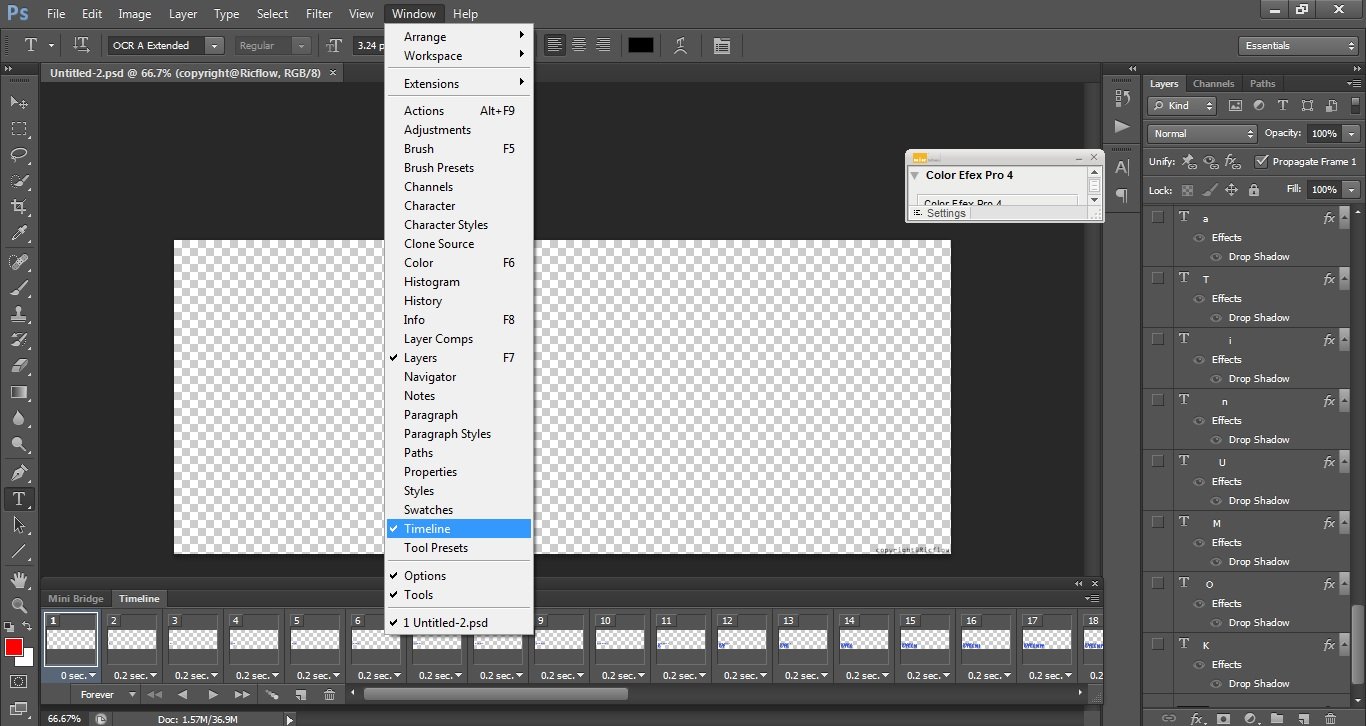Screen dimensions: 1366x726
Task: Toggle Lock all on the layer
Action: click(x=1254, y=190)
